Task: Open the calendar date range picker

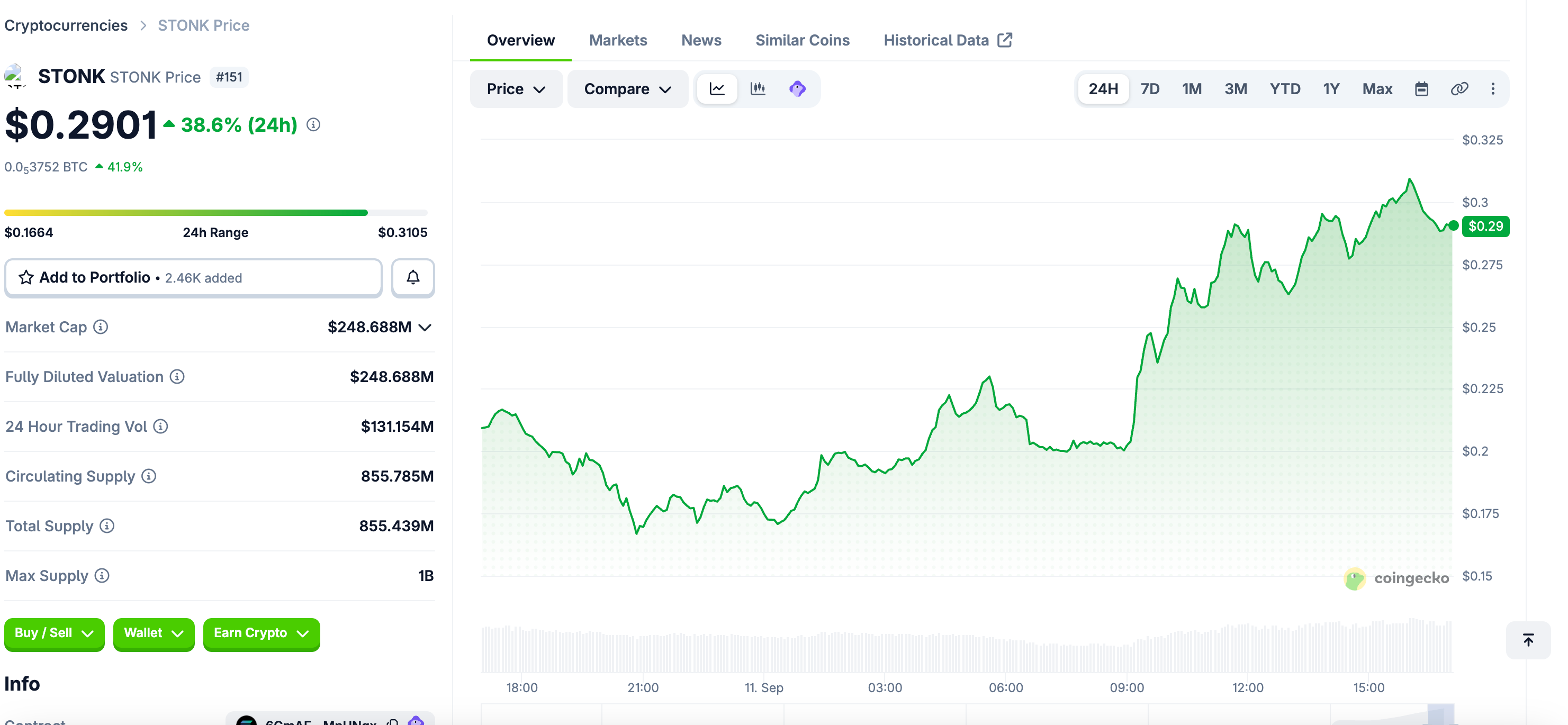Action: point(1421,89)
